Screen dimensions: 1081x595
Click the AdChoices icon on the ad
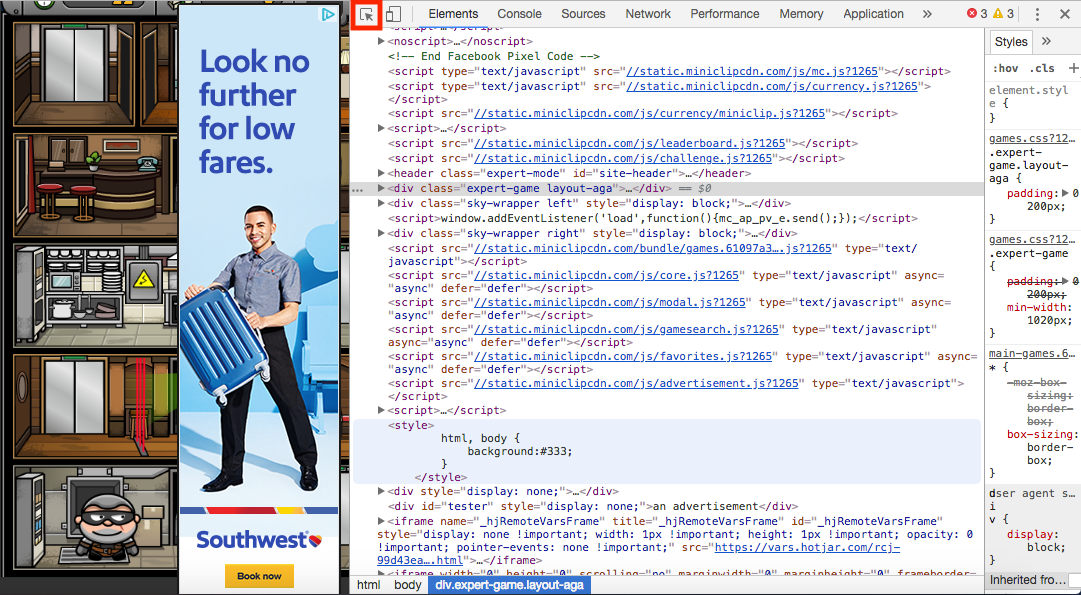tap(328, 14)
